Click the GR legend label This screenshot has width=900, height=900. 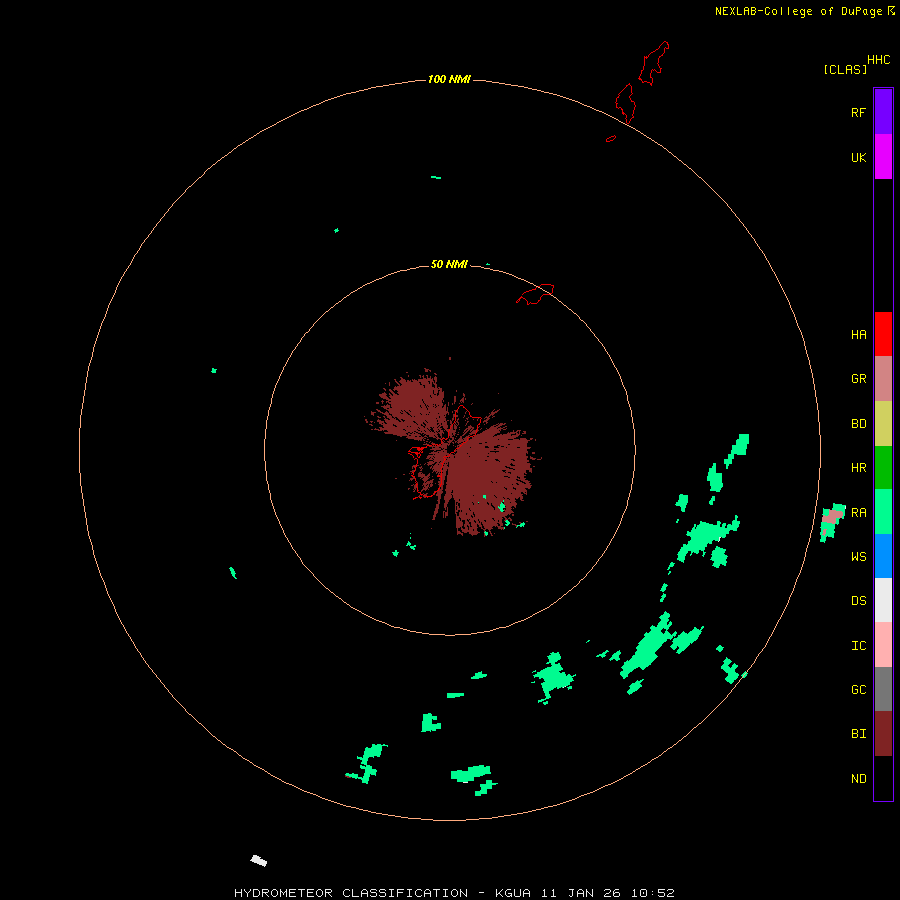(858, 379)
